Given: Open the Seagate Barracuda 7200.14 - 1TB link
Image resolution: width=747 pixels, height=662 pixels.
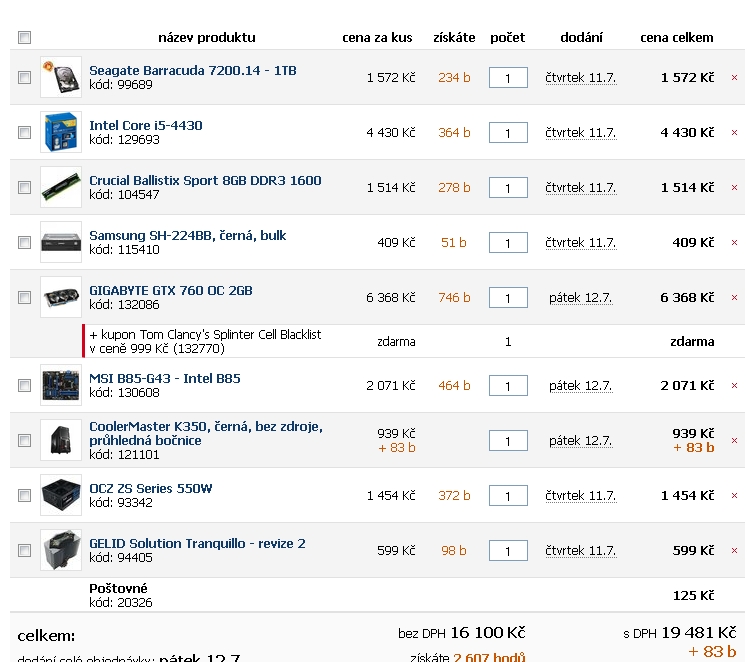Looking at the screenshot, I should coord(192,71).
